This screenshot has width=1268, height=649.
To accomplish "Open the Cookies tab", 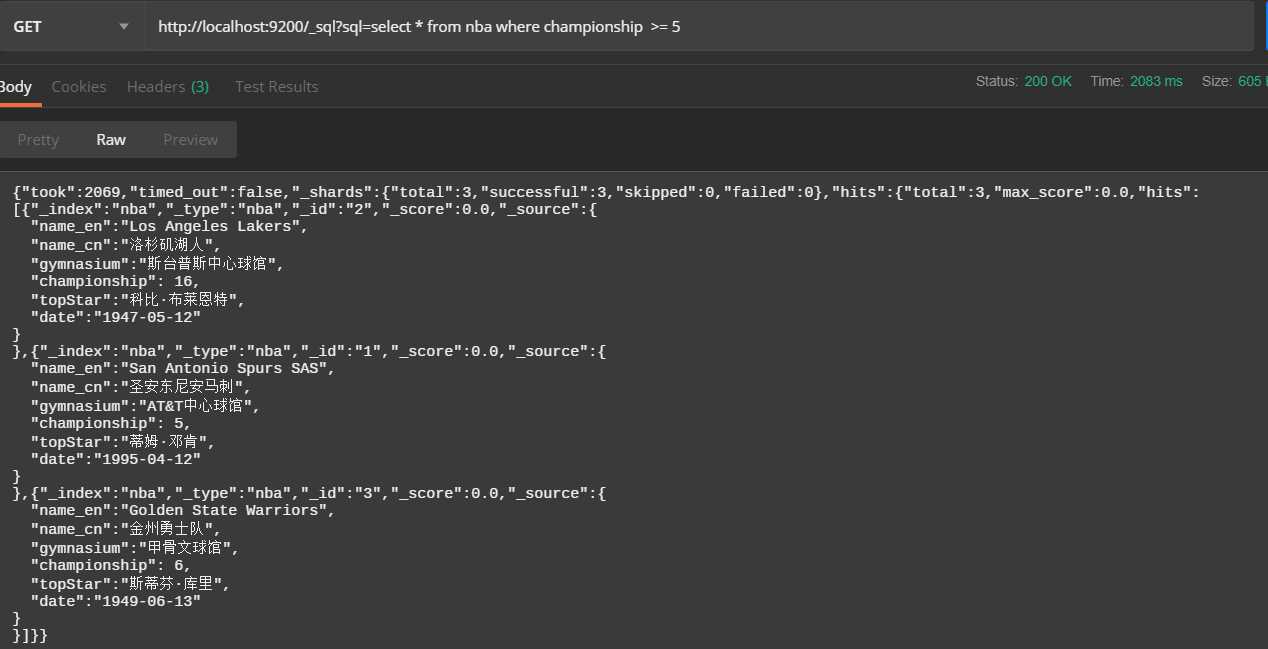I will point(79,87).
